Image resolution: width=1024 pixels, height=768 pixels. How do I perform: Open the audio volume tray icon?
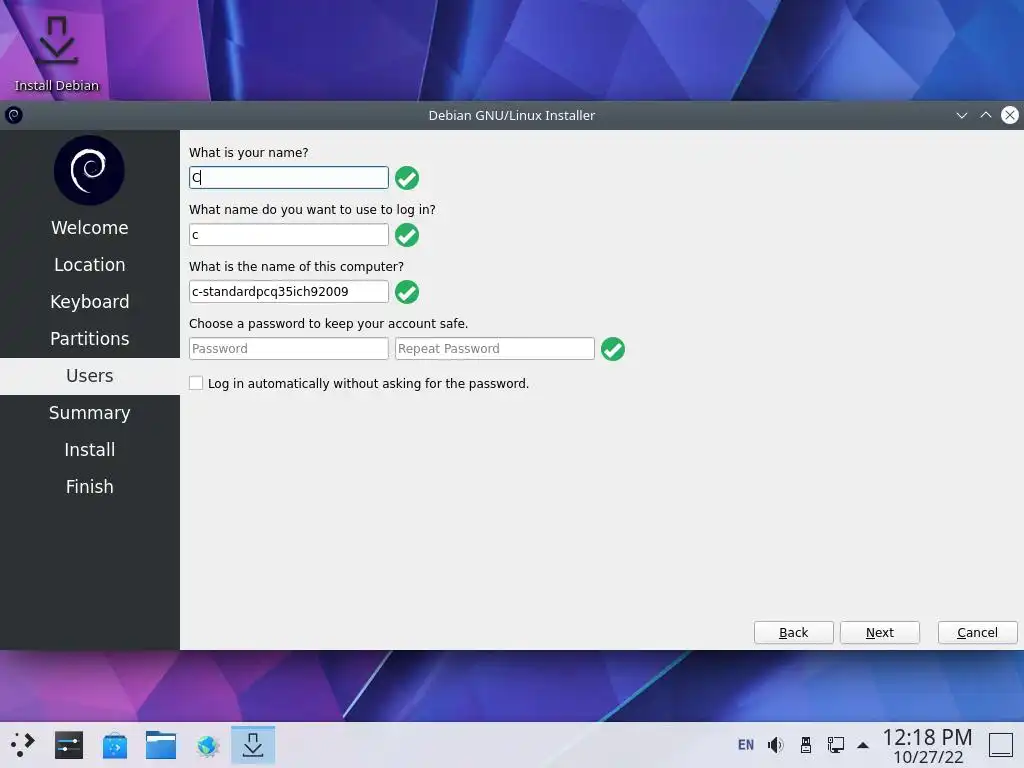[x=775, y=744]
